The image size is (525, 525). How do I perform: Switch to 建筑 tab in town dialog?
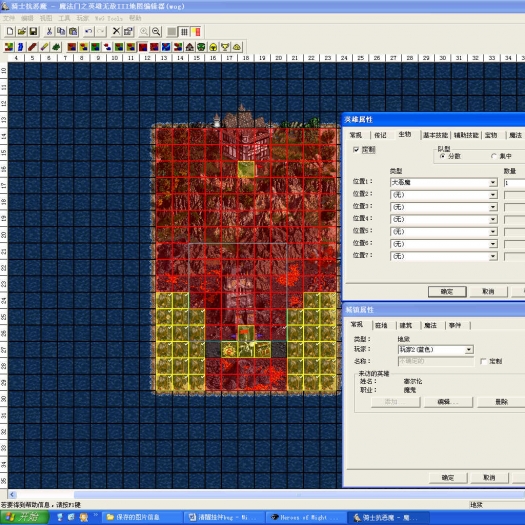tap(406, 325)
